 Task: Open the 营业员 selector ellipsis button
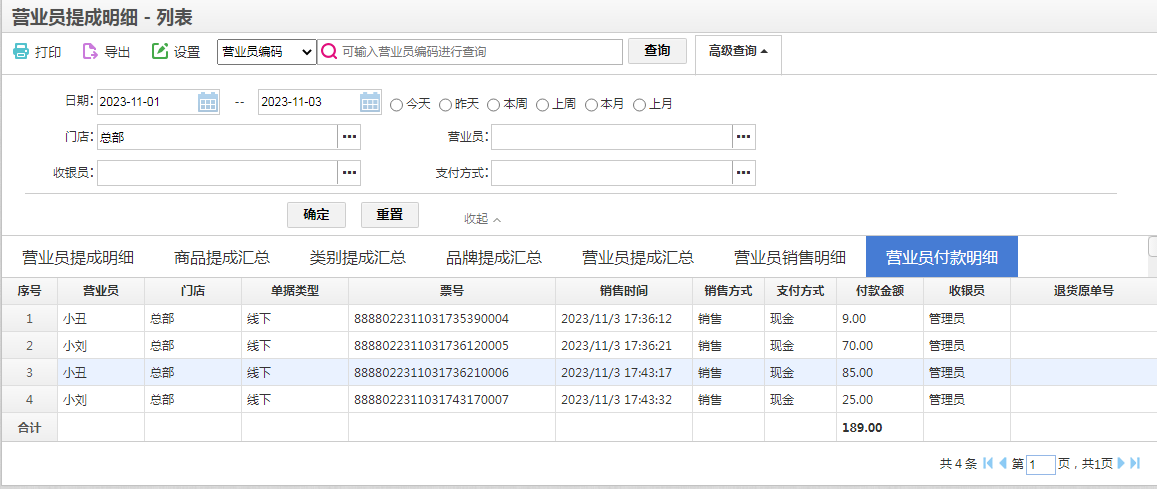(x=744, y=137)
